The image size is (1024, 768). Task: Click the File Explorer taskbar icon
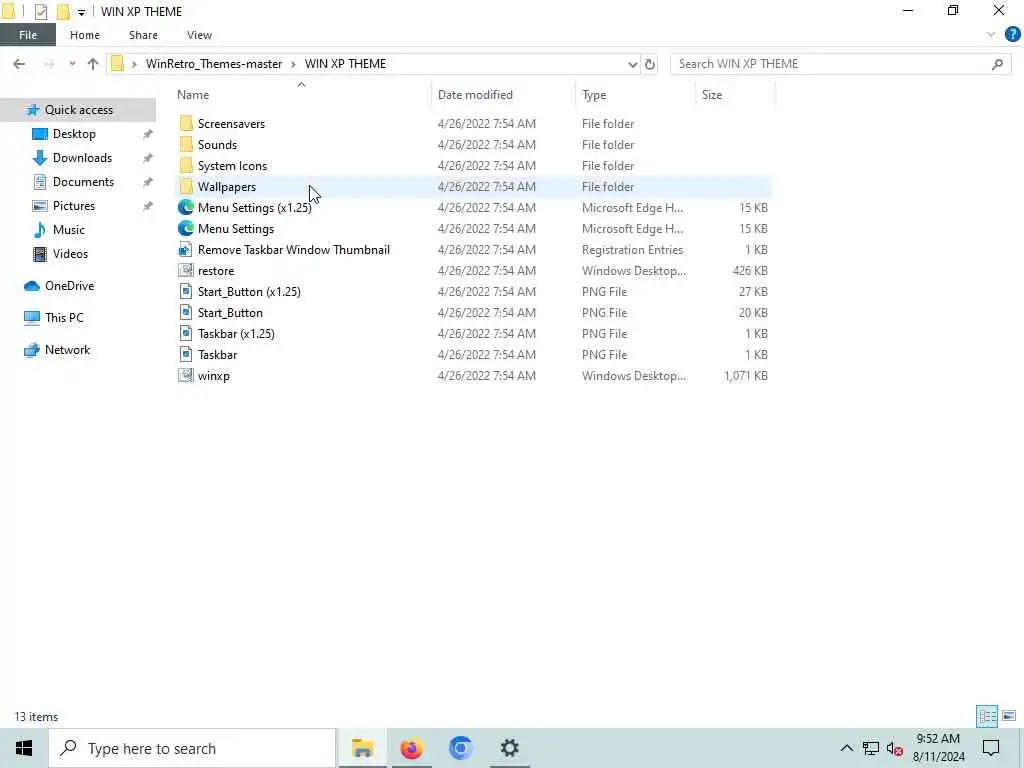pos(362,748)
